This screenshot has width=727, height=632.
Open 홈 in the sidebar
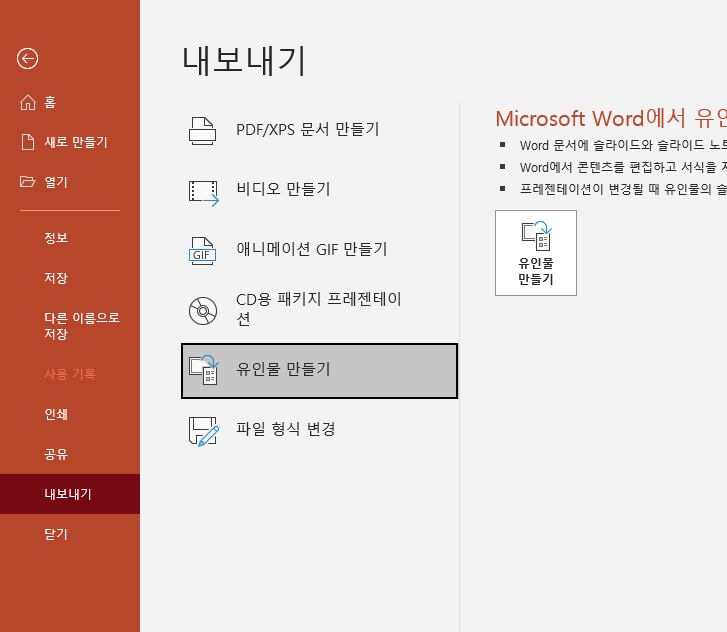70,102
